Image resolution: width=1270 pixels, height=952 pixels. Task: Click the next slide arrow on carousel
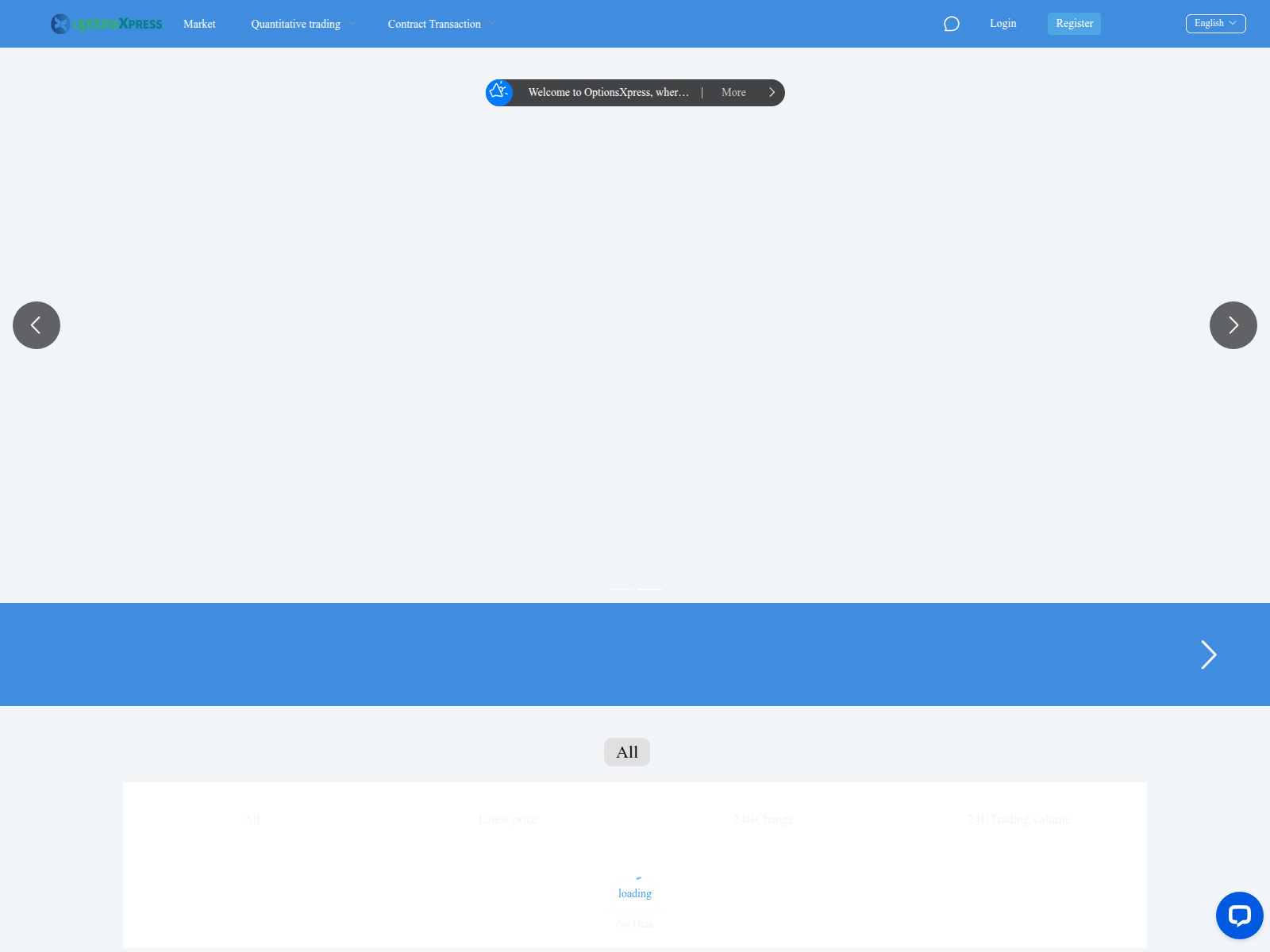click(1233, 324)
